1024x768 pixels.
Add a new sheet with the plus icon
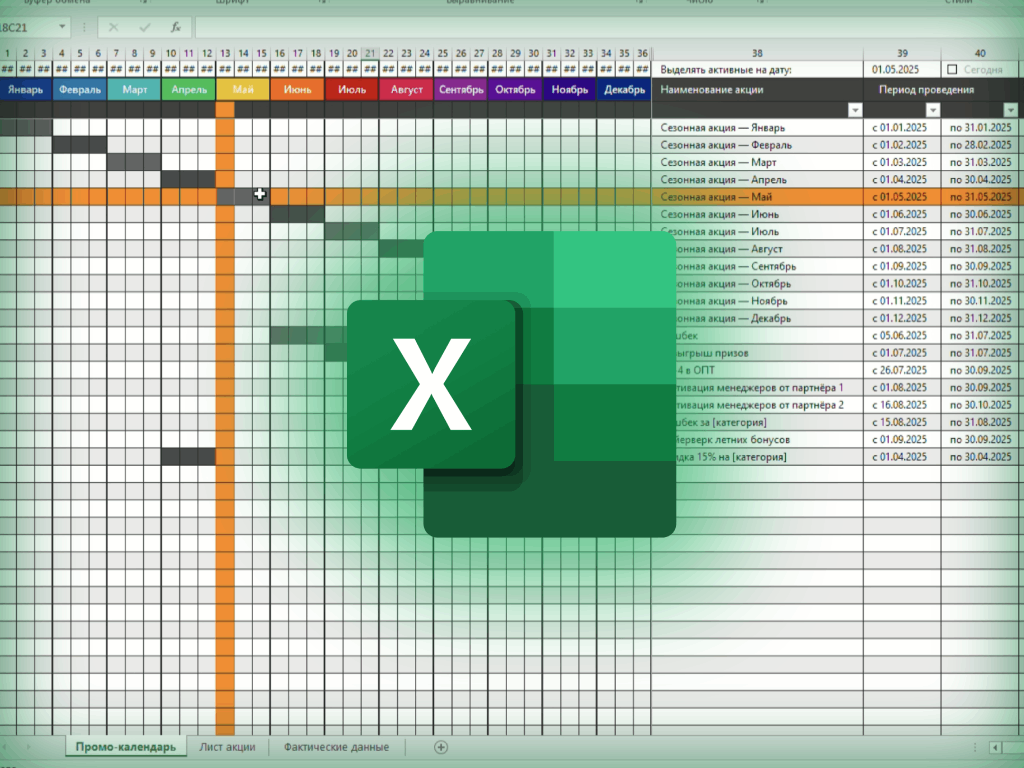441,747
